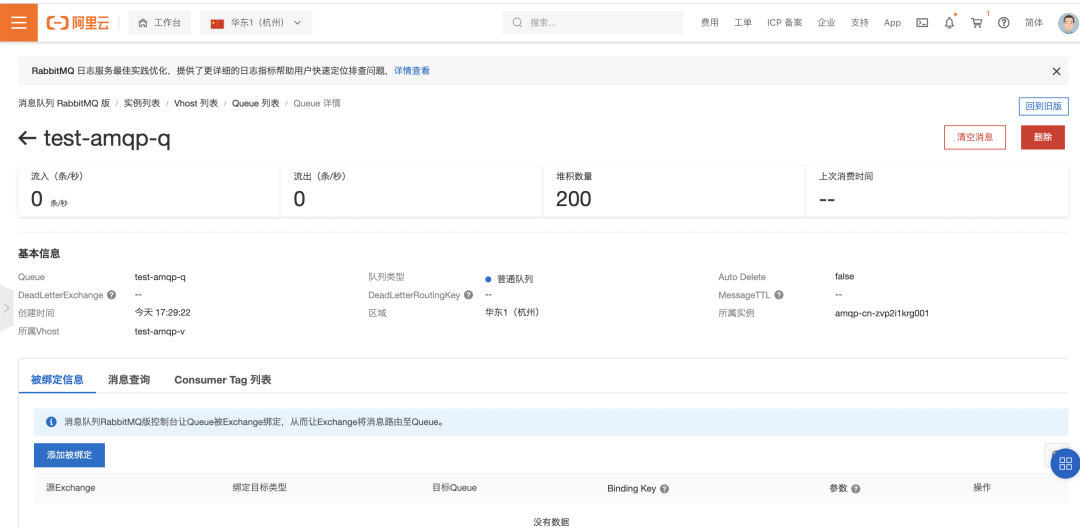Screen dimensions: 1080x527
Task: Open the 华东1（杭州）region dropdown
Action: point(256,23)
